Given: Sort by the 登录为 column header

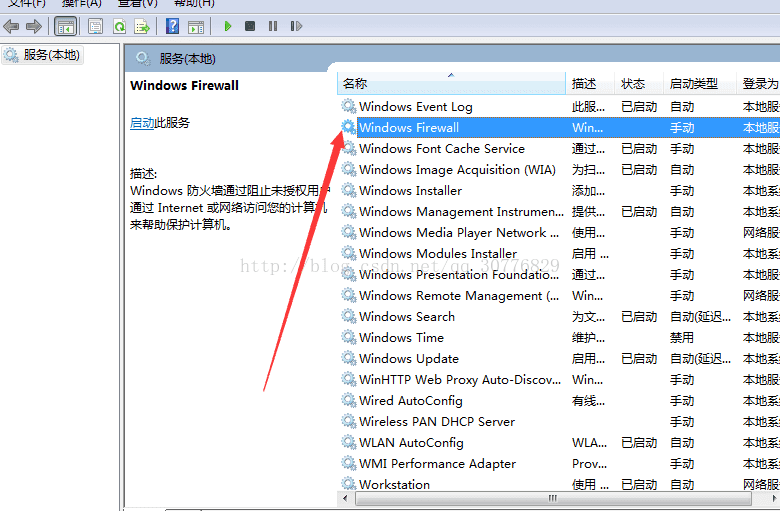Looking at the screenshot, I should 758,83.
